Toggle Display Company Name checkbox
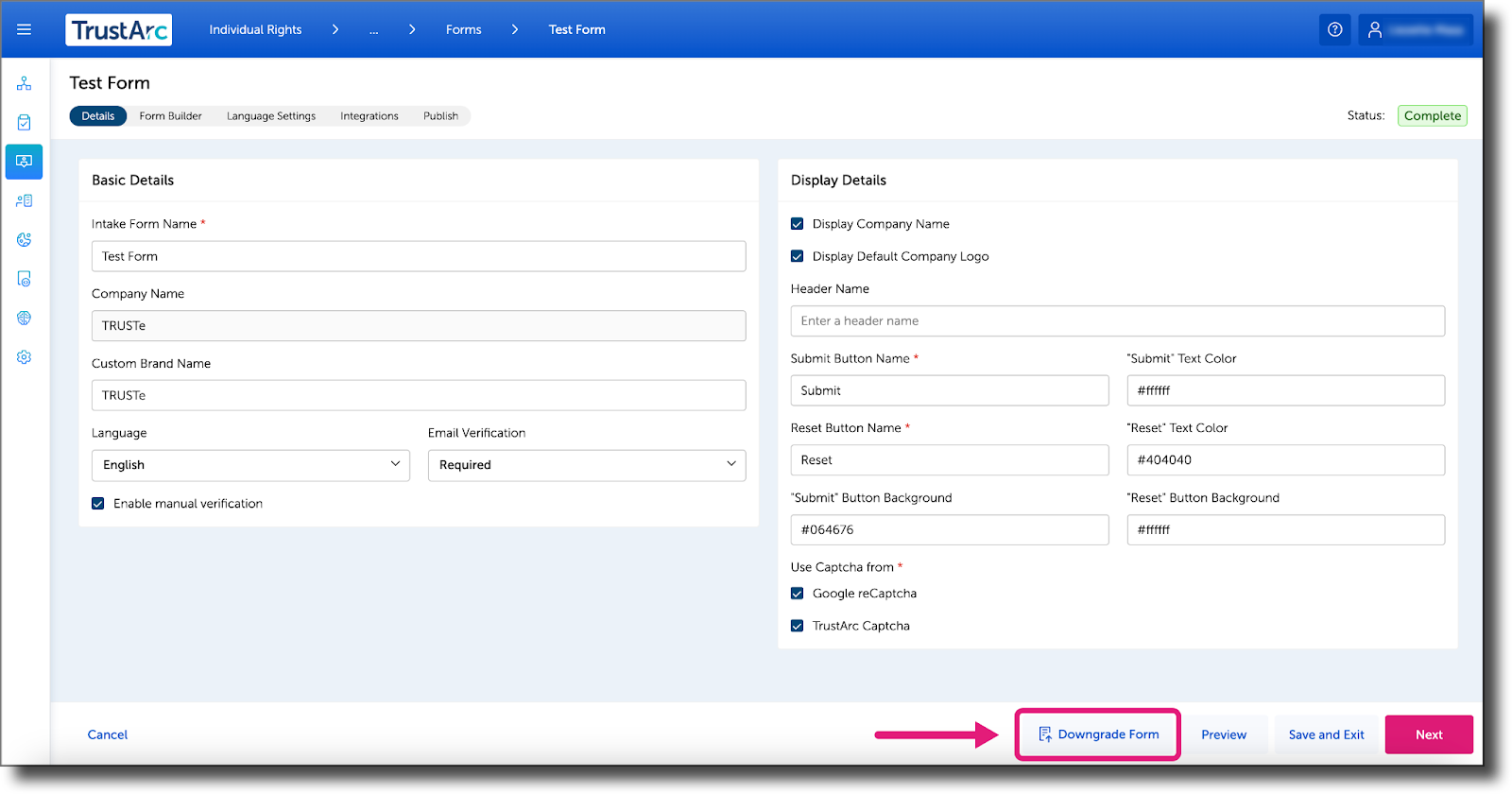The width and height of the screenshot is (1512, 794). 797,224
